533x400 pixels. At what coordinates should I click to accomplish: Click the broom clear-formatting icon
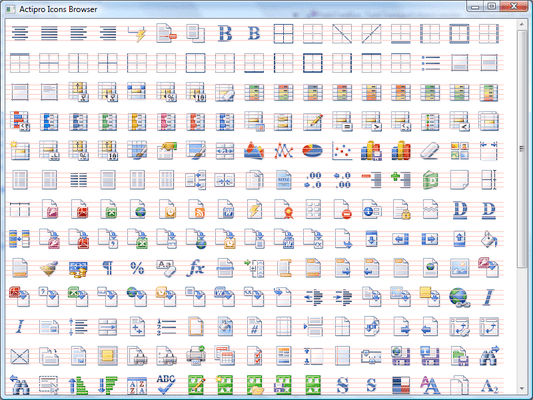pos(49,268)
